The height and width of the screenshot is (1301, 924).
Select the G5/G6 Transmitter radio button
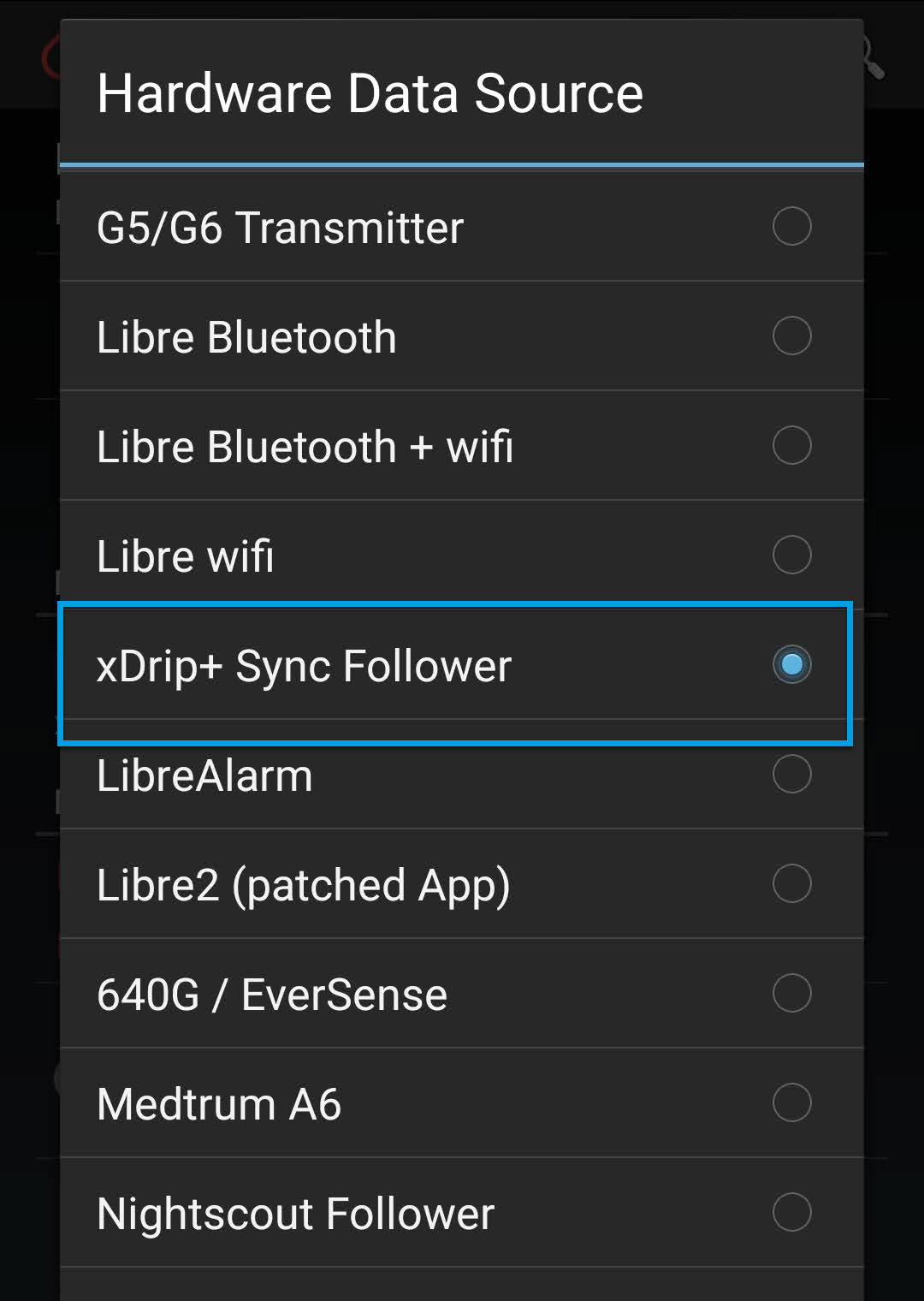click(791, 226)
